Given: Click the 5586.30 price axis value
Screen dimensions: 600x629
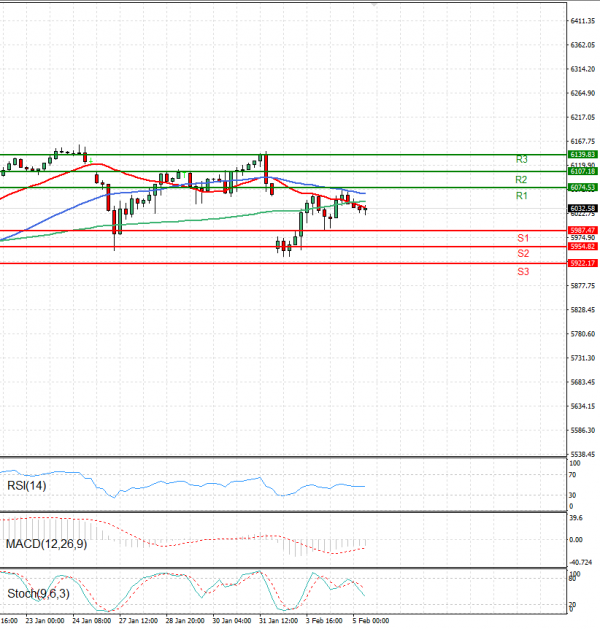Looking at the screenshot, I should [x=583, y=430].
